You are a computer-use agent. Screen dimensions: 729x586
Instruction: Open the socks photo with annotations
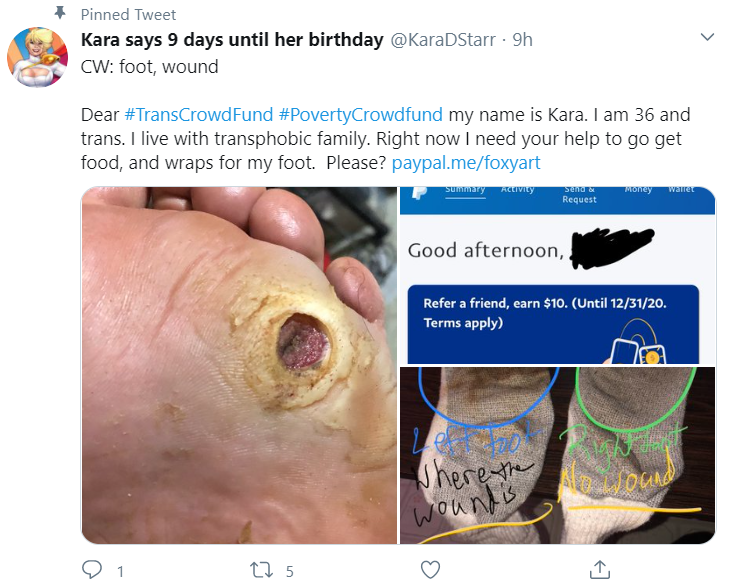click(x=557, y=455)
